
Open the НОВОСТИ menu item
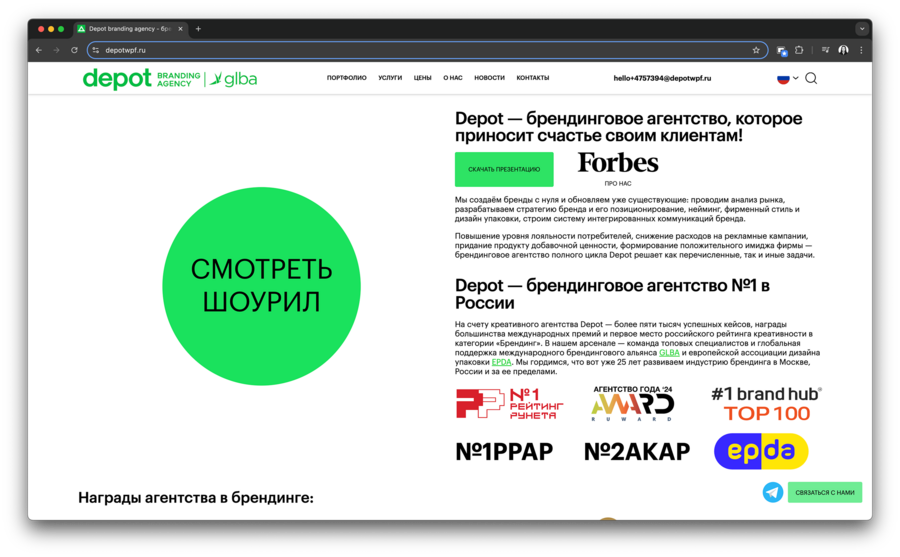tap(489, 78)
